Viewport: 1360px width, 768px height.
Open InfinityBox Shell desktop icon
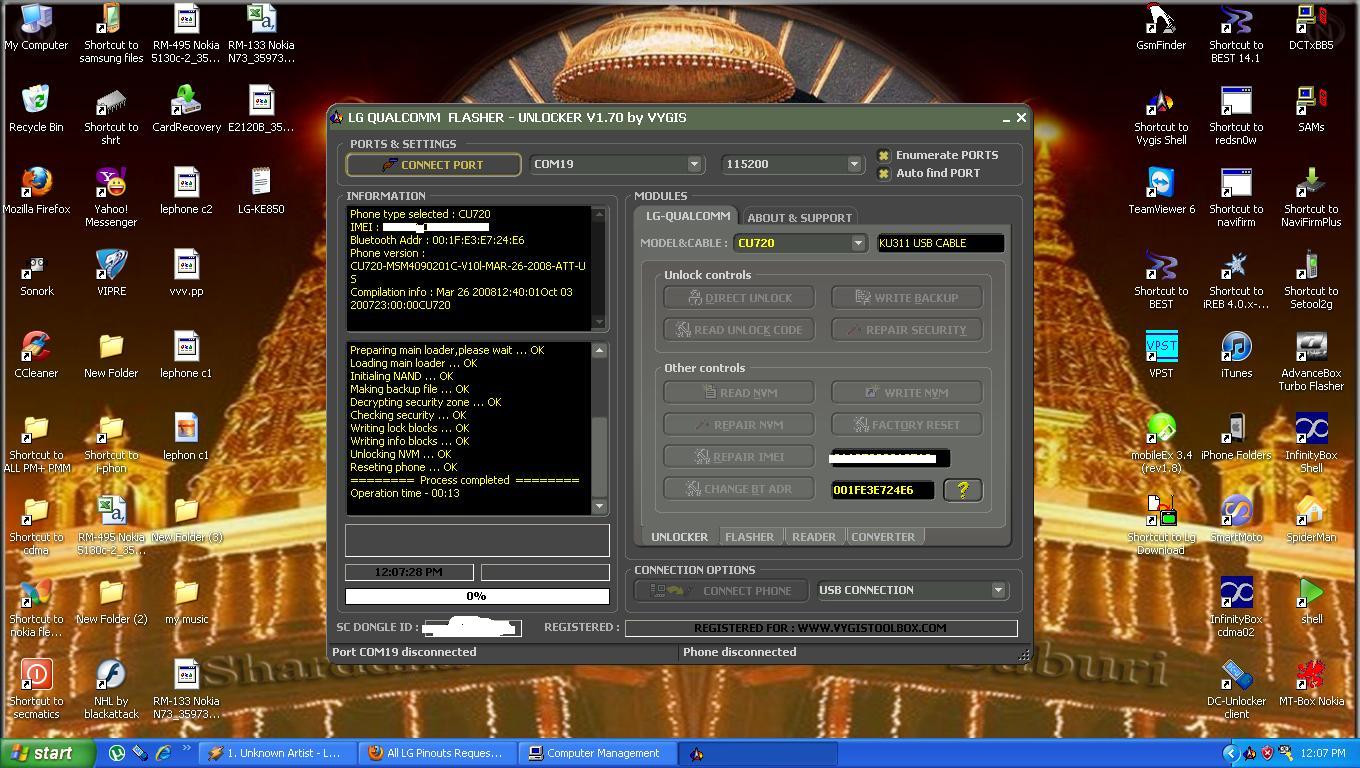pyautogui.click(x=1311, y=443)
